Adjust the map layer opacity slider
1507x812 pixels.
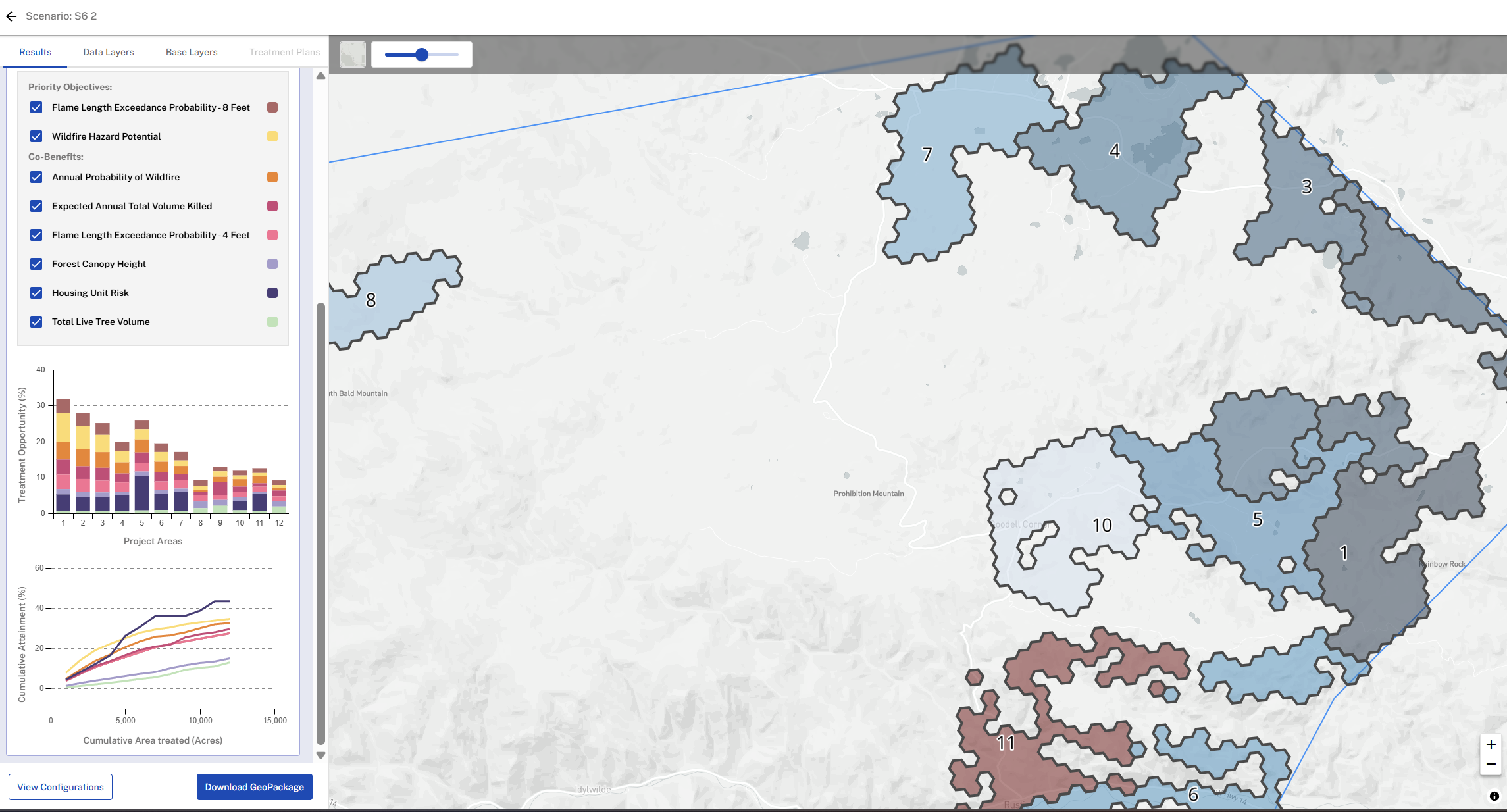(422, 55)
